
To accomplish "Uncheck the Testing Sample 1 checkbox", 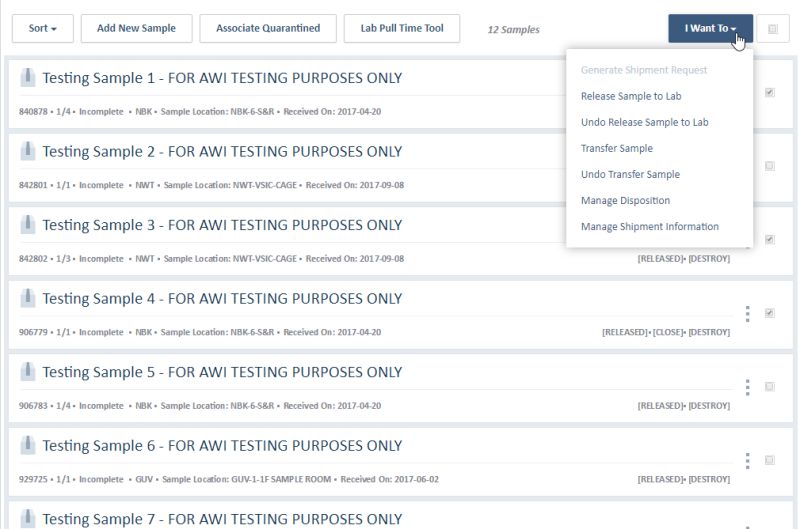I will coord(770,92).
